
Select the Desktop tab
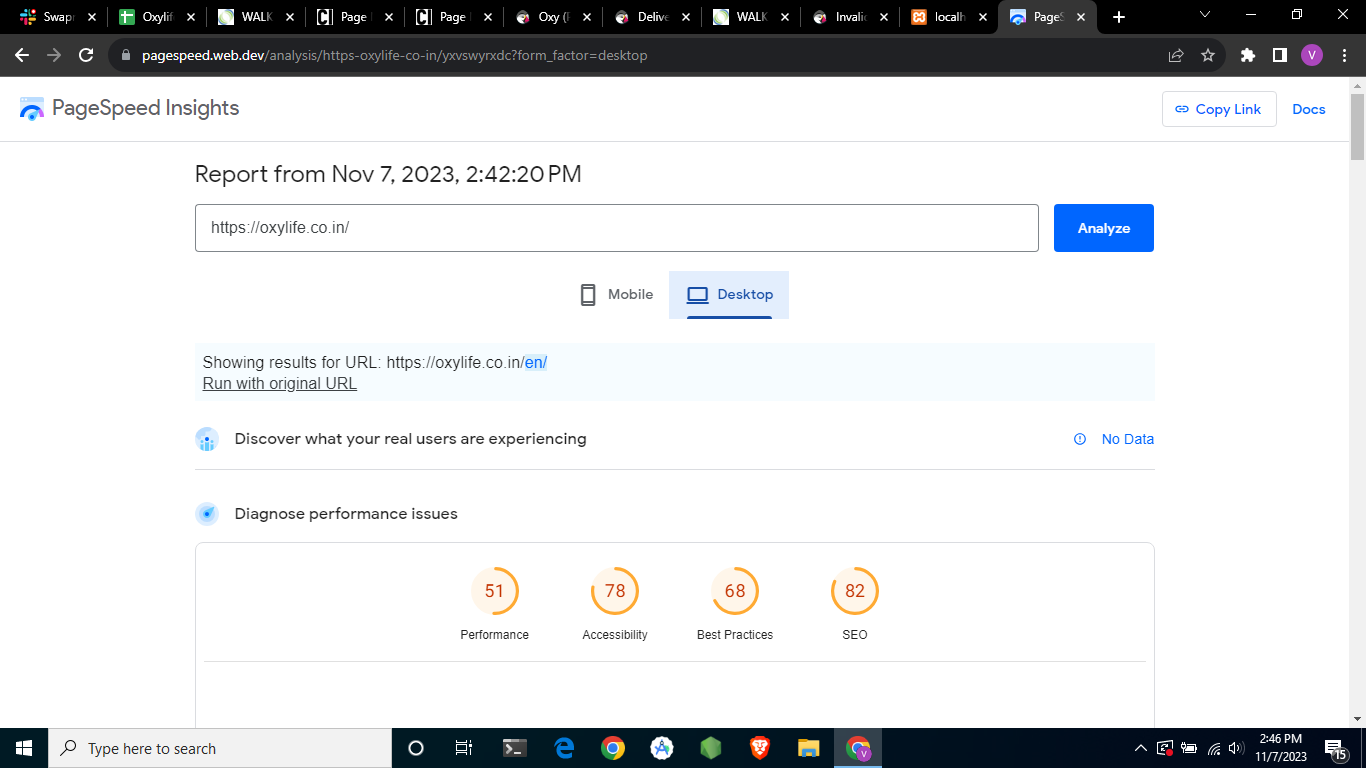pyautogui.click(x=729, y=295)
